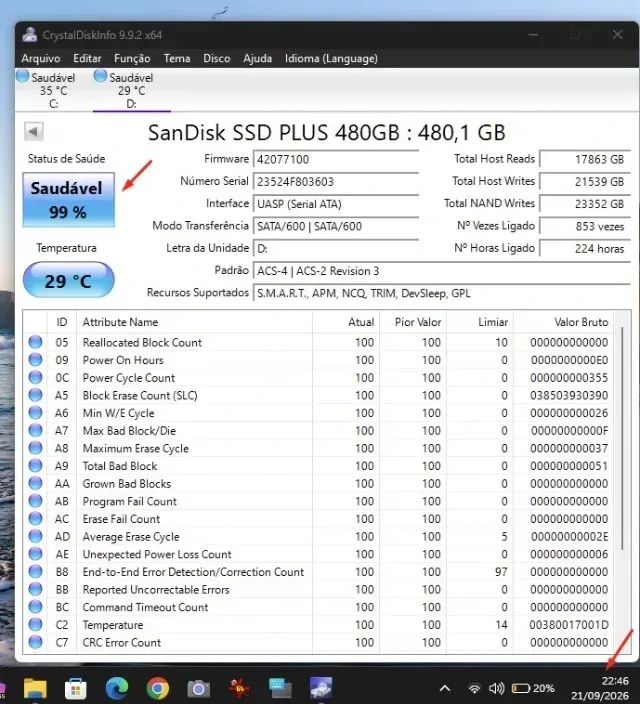Viewport: 640px width, 704px height.
Task: Click Nº Horas Ligado value 224 horas
Action: (x=585, y=249)
